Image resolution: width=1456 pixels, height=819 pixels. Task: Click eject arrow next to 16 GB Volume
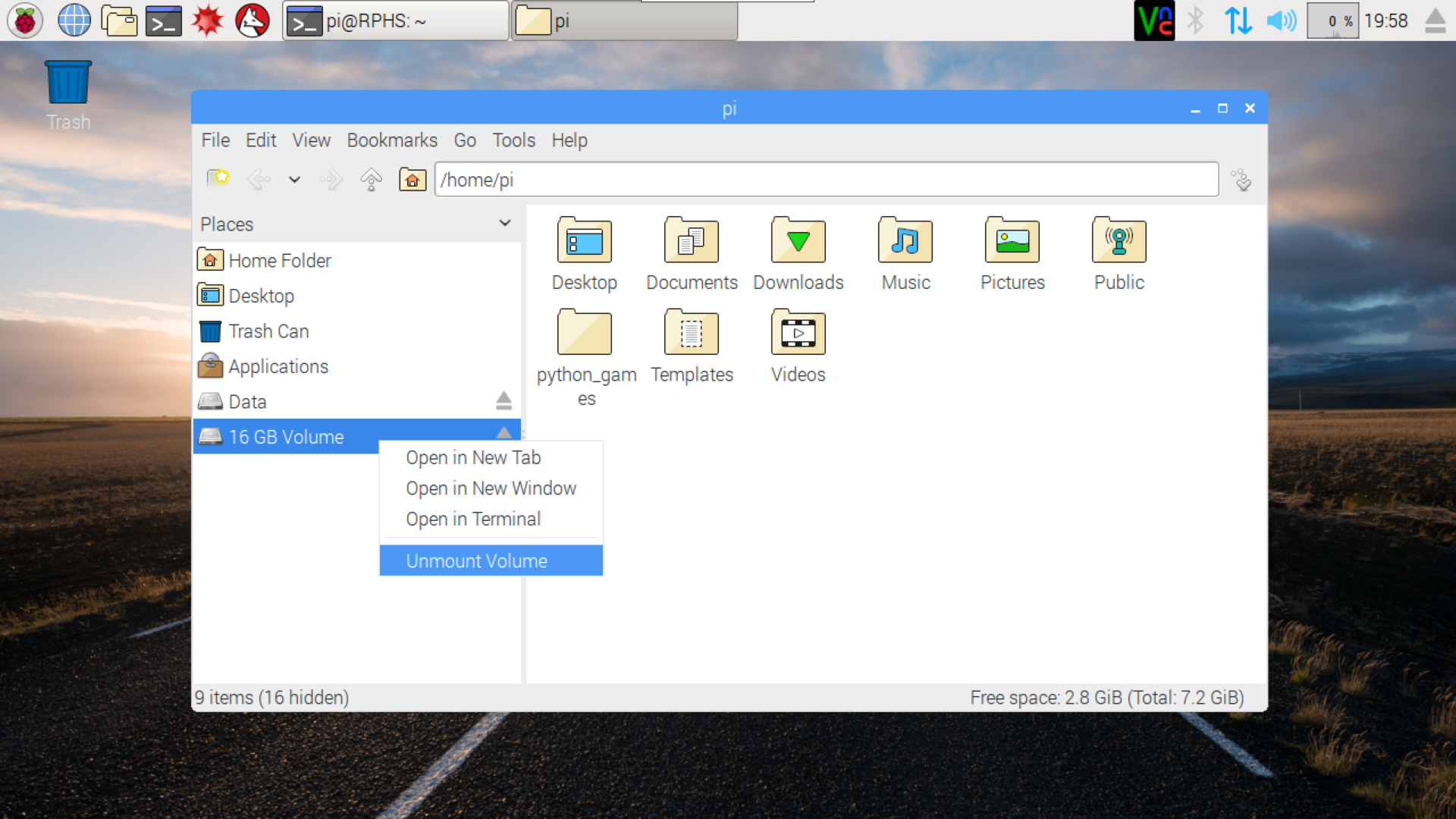pos(504,433)
